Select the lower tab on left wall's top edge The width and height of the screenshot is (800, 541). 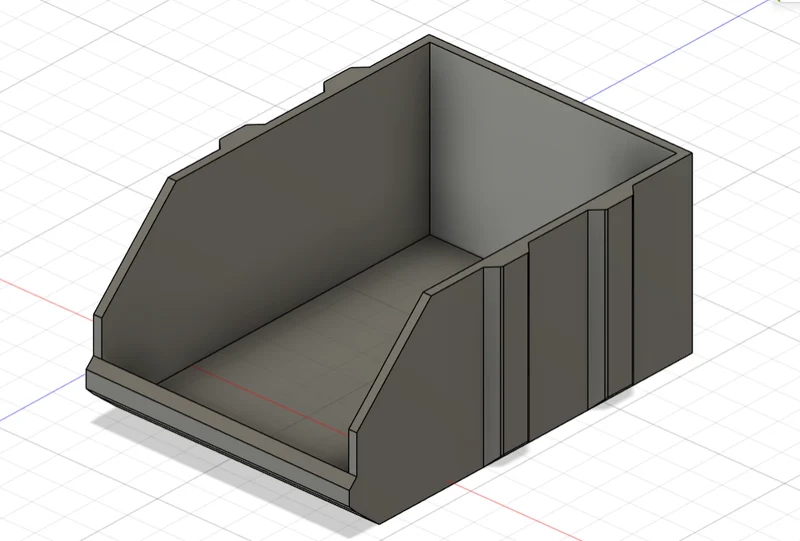[x=242, y=134]
